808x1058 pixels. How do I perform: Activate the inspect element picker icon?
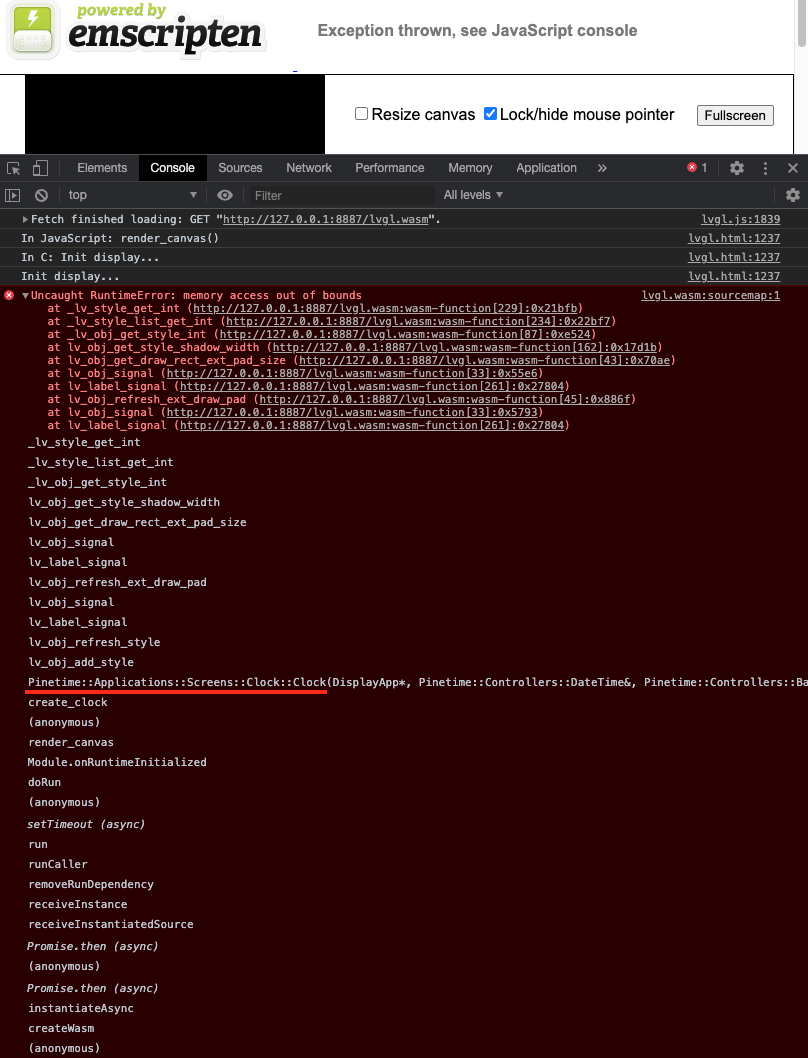click(x=13, y=168)
